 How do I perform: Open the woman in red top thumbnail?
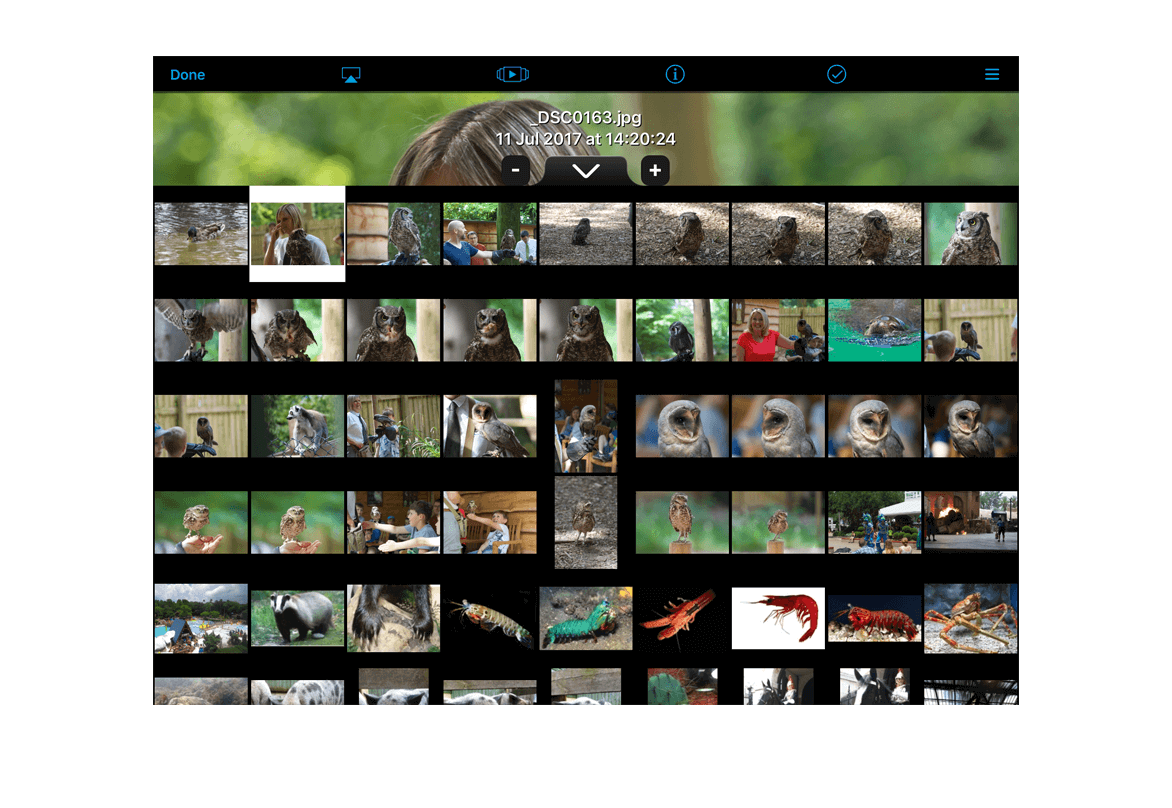point(778,330)
